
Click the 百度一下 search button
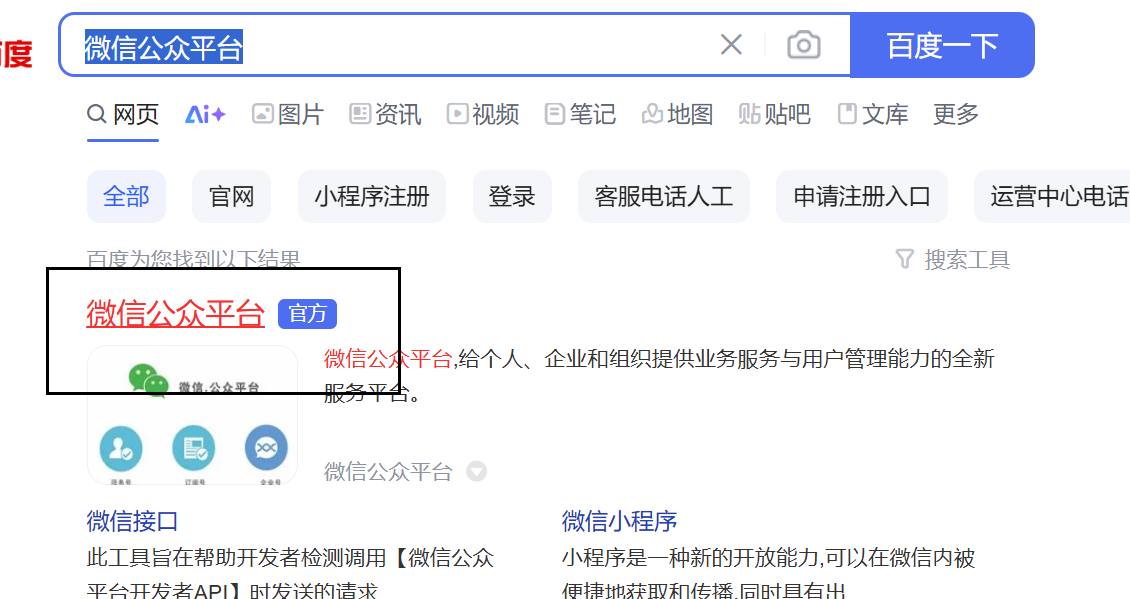coord(942,45)
